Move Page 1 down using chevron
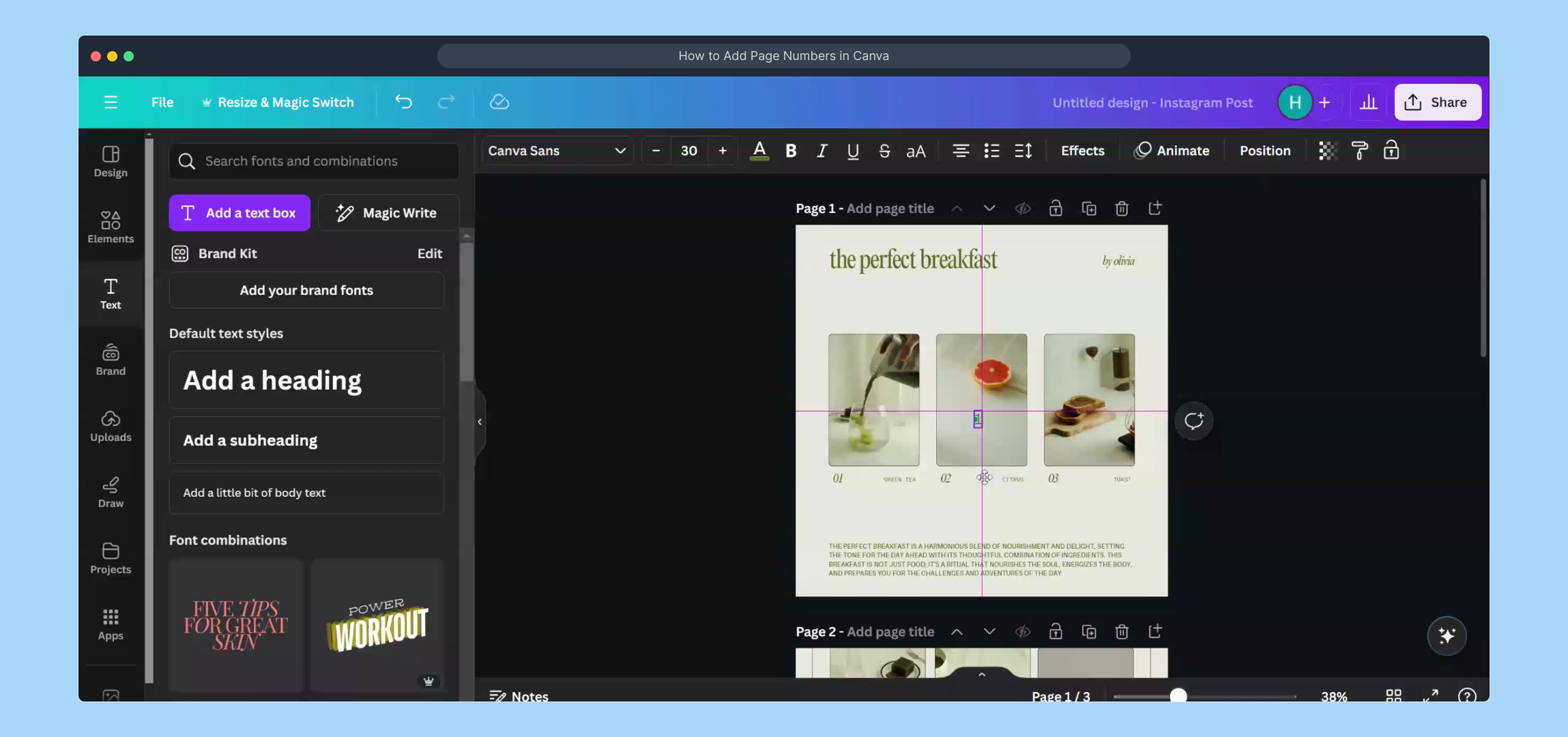Viewport: 1568px width, 737px height. pyautogui.click(x=989, y=209)
